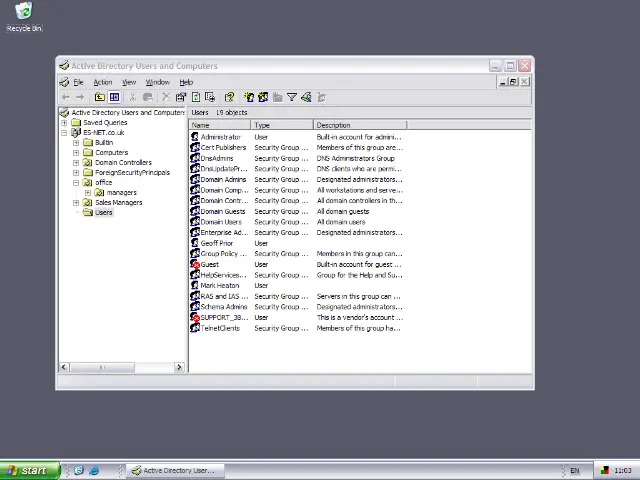Create a new user with the toolbar icon
The image size is (640, 480).
pyautogui.click(x=249, y=97)
